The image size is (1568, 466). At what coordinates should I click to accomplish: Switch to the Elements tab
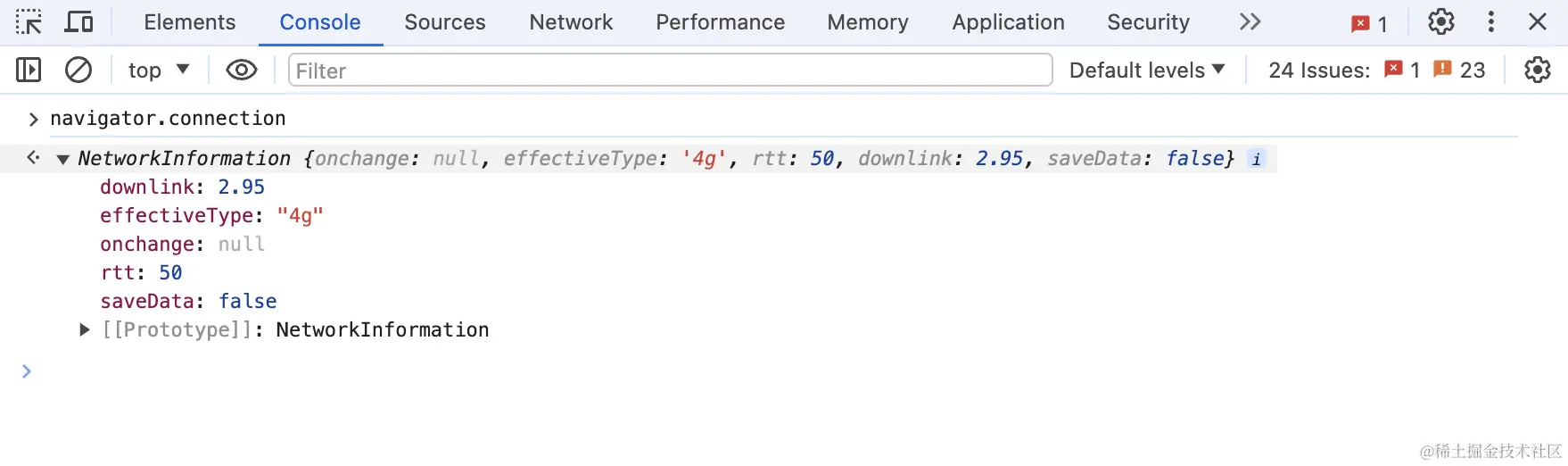pyautogui.click(x=189, y=22)
